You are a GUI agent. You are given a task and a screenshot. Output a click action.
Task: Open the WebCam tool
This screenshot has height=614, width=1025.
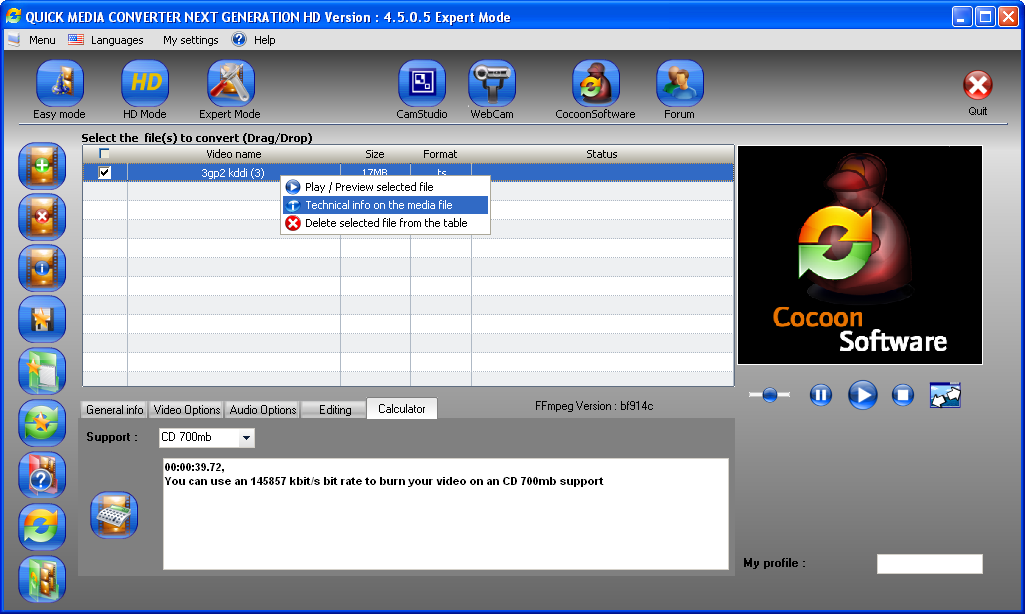[x=492, y=84]
